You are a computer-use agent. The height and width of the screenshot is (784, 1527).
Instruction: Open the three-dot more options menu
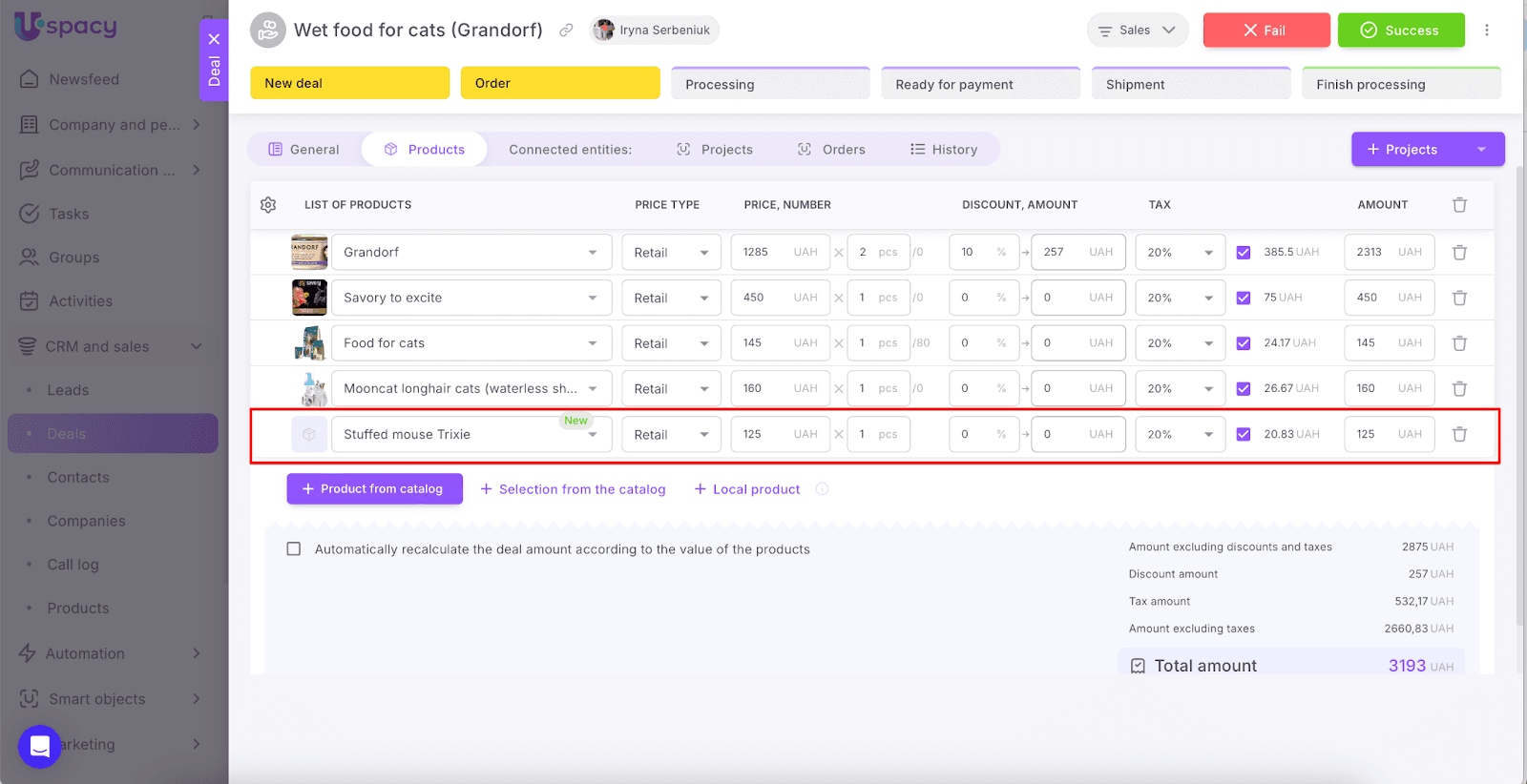pyautogui.click(x=1486, y=31)
